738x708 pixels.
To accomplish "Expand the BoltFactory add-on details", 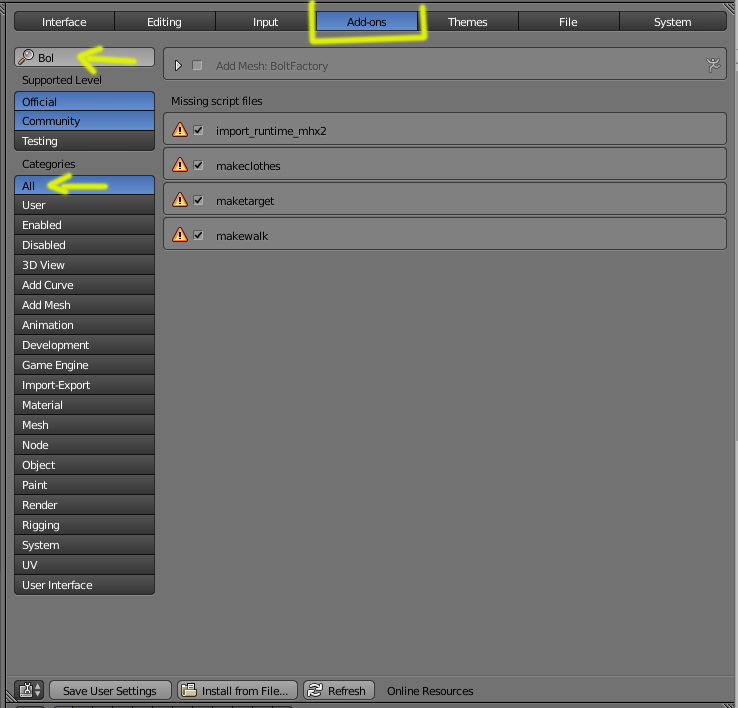I will [x=178, y=65].
